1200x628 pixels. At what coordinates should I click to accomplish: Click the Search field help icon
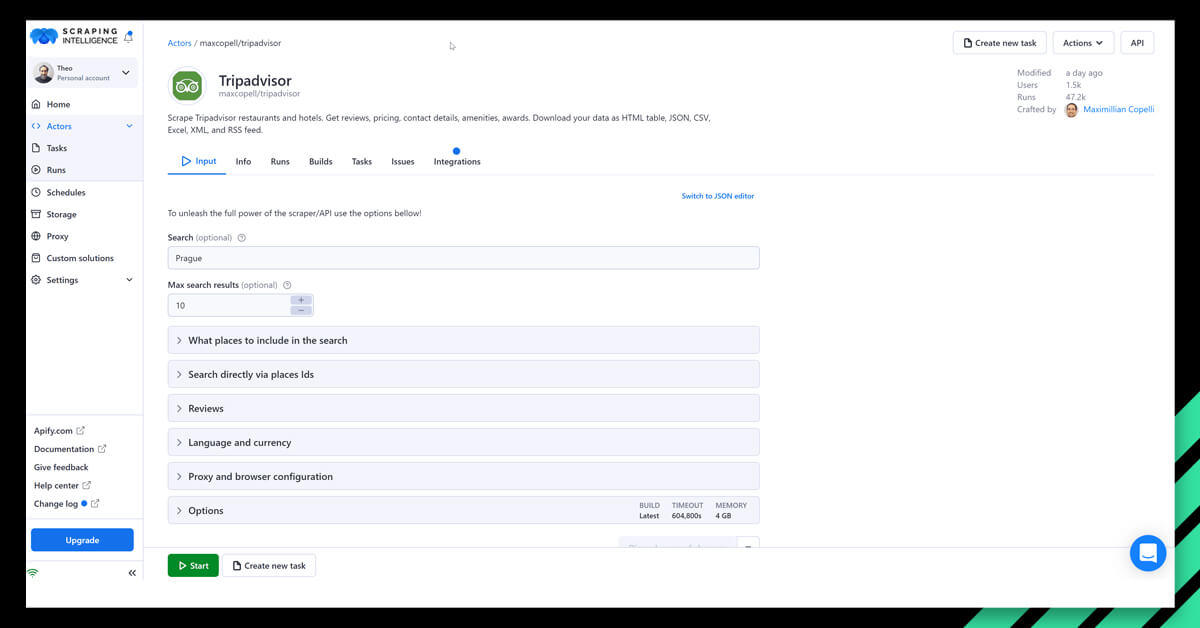point(242,238)
